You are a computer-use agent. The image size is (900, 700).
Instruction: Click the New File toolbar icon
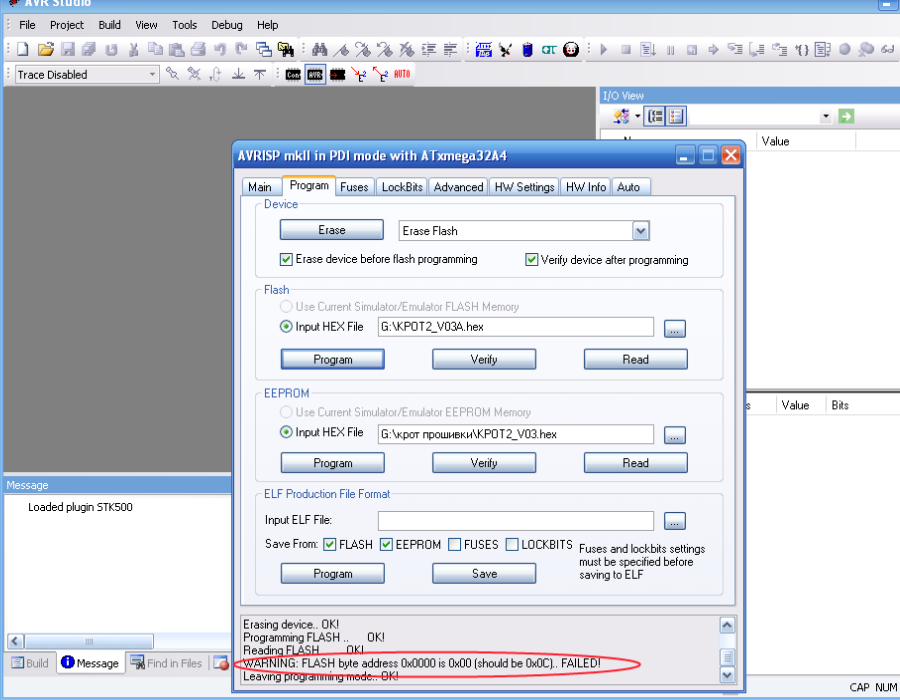(x=22, y=49)
